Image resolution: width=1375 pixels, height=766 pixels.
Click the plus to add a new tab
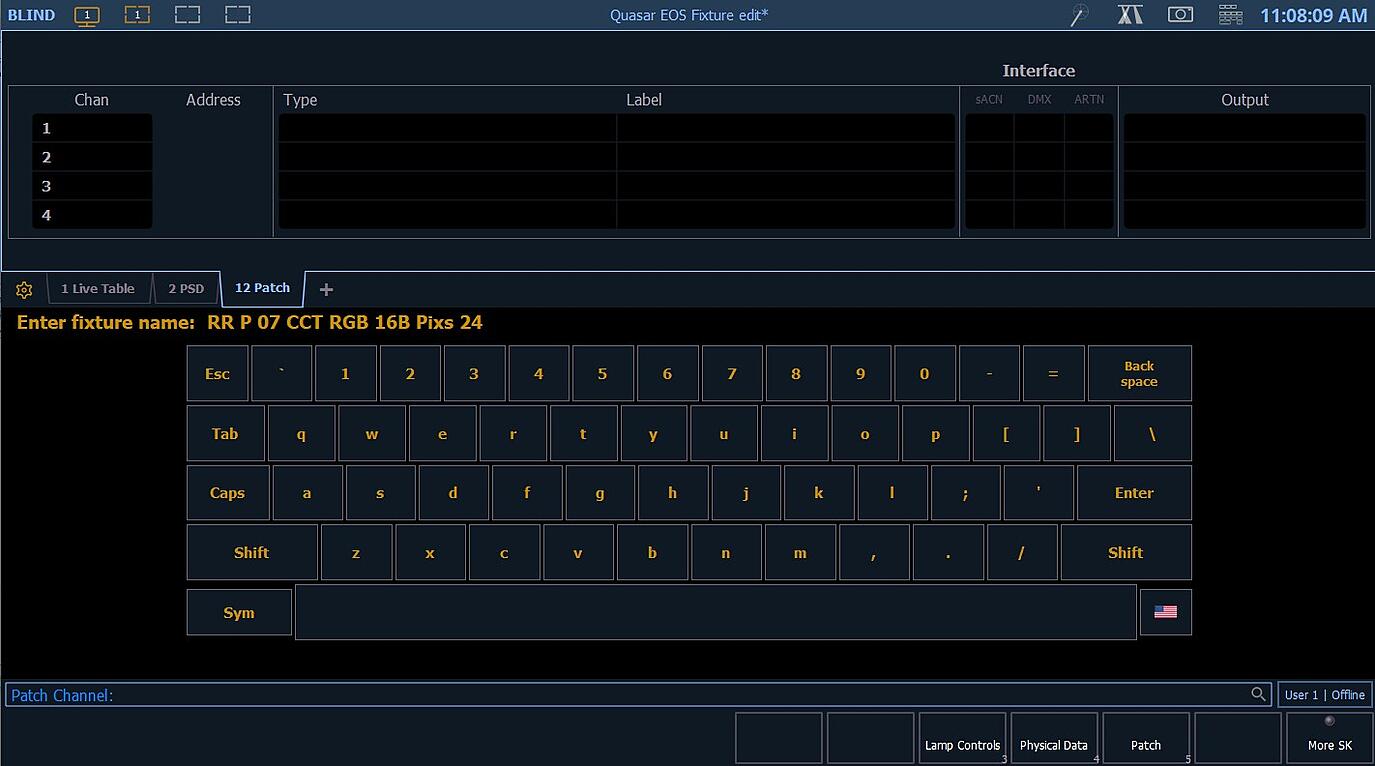tap(325, 289)
